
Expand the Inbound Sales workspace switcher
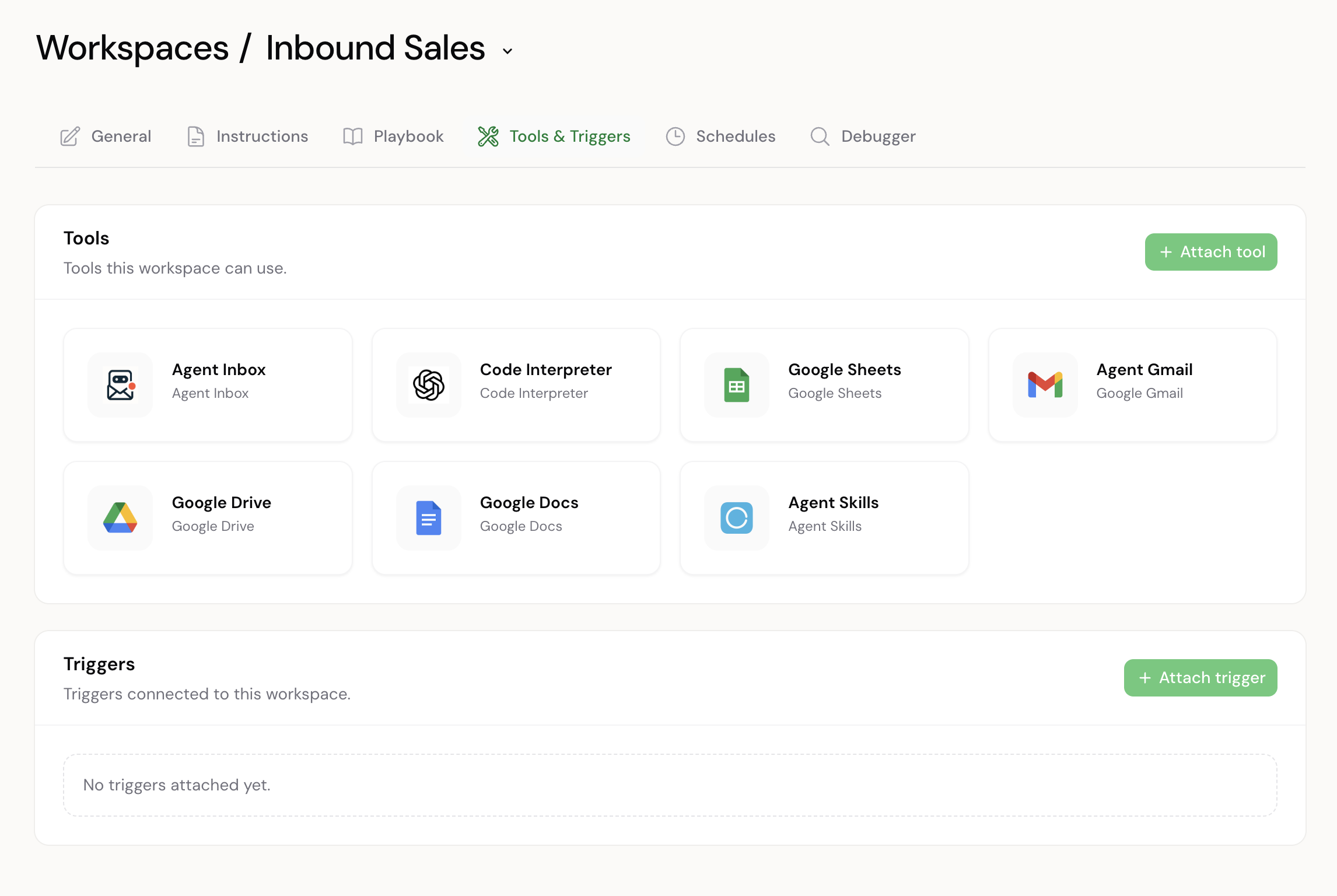pos(506,51)
